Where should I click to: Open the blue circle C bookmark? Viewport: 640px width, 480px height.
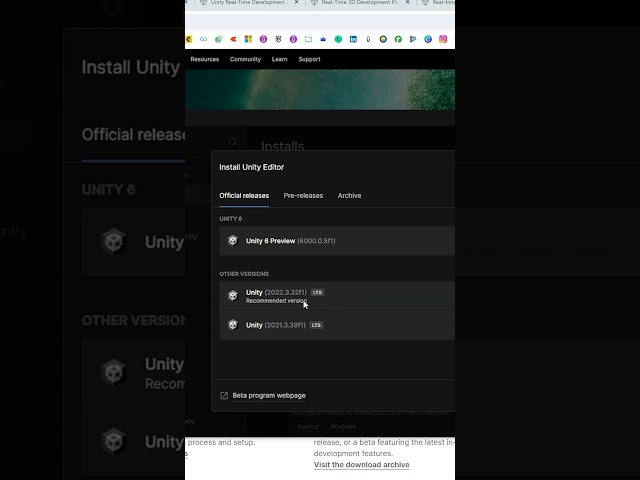[428, 39]
